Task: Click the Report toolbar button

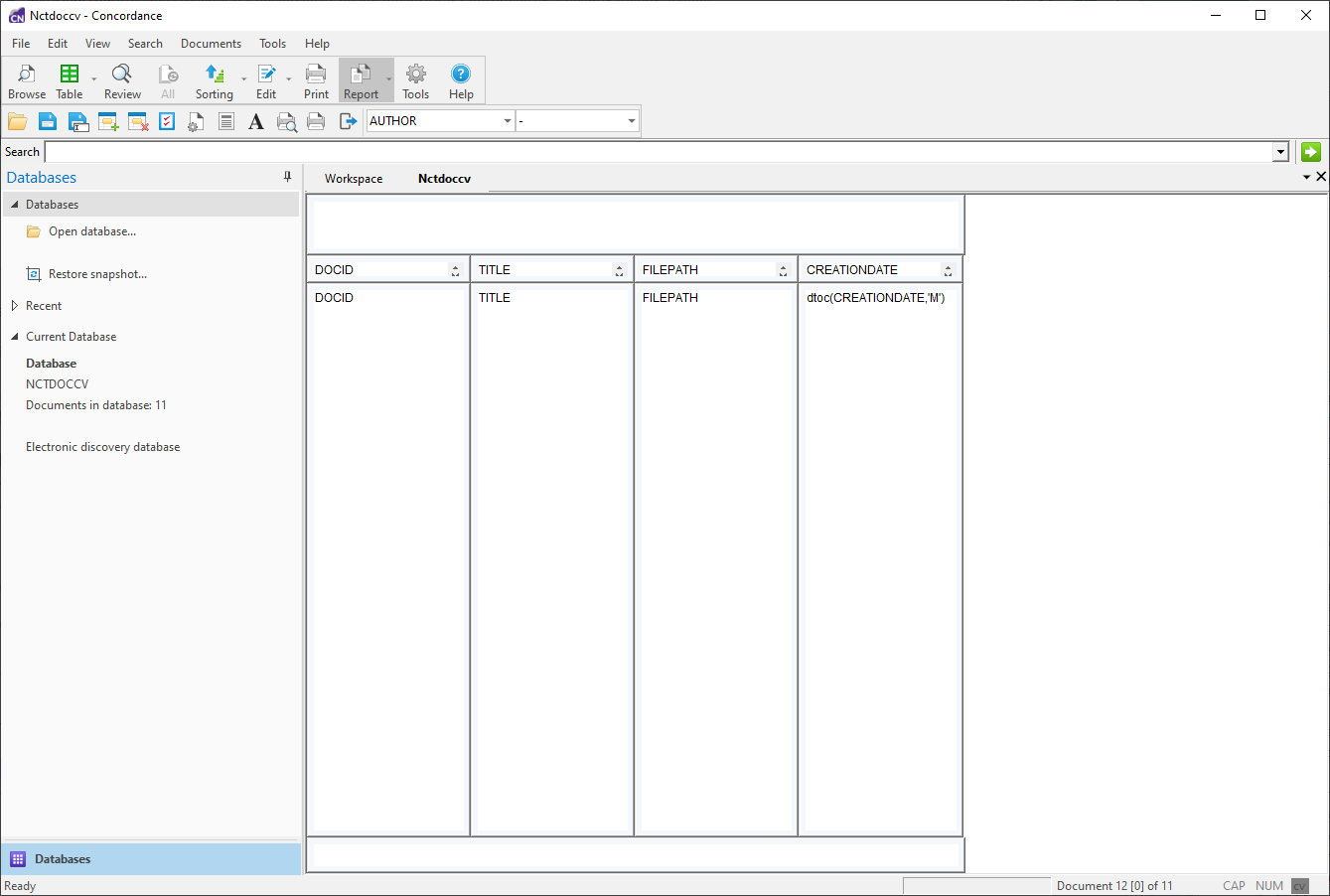Action: coord(362,81)
